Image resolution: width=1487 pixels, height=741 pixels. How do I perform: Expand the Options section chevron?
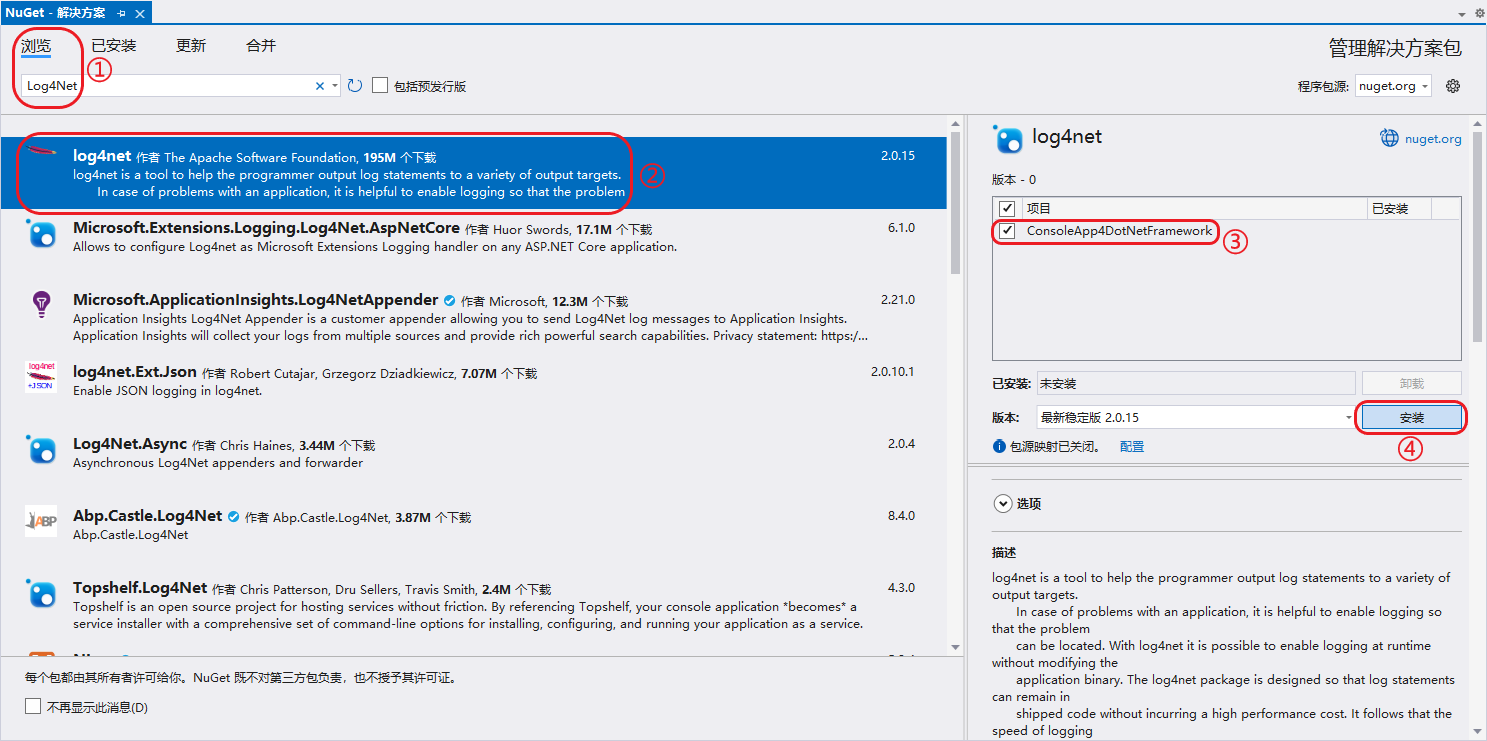pos(1003,504)
